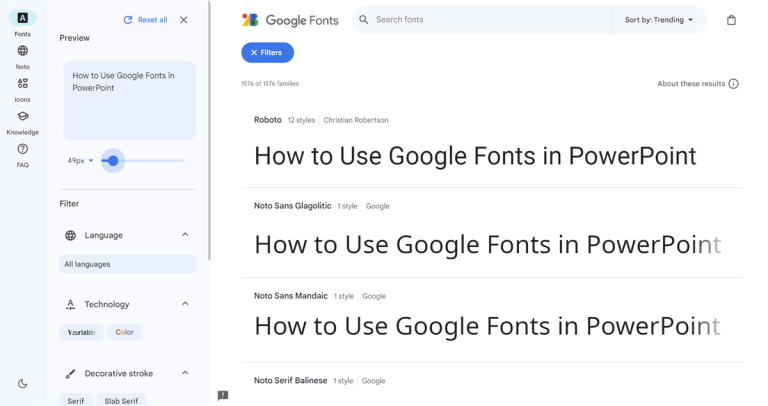This screenshot has height=406, width=768.
Task: Click the blue Filters button
Action: [267, 52]
